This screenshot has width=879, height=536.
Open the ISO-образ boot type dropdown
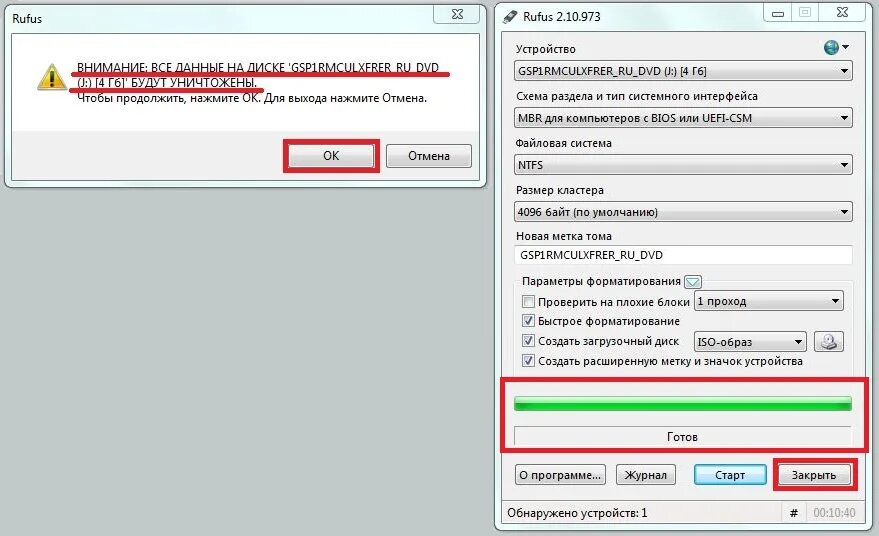pyautogui.click(x=750, y=341)
